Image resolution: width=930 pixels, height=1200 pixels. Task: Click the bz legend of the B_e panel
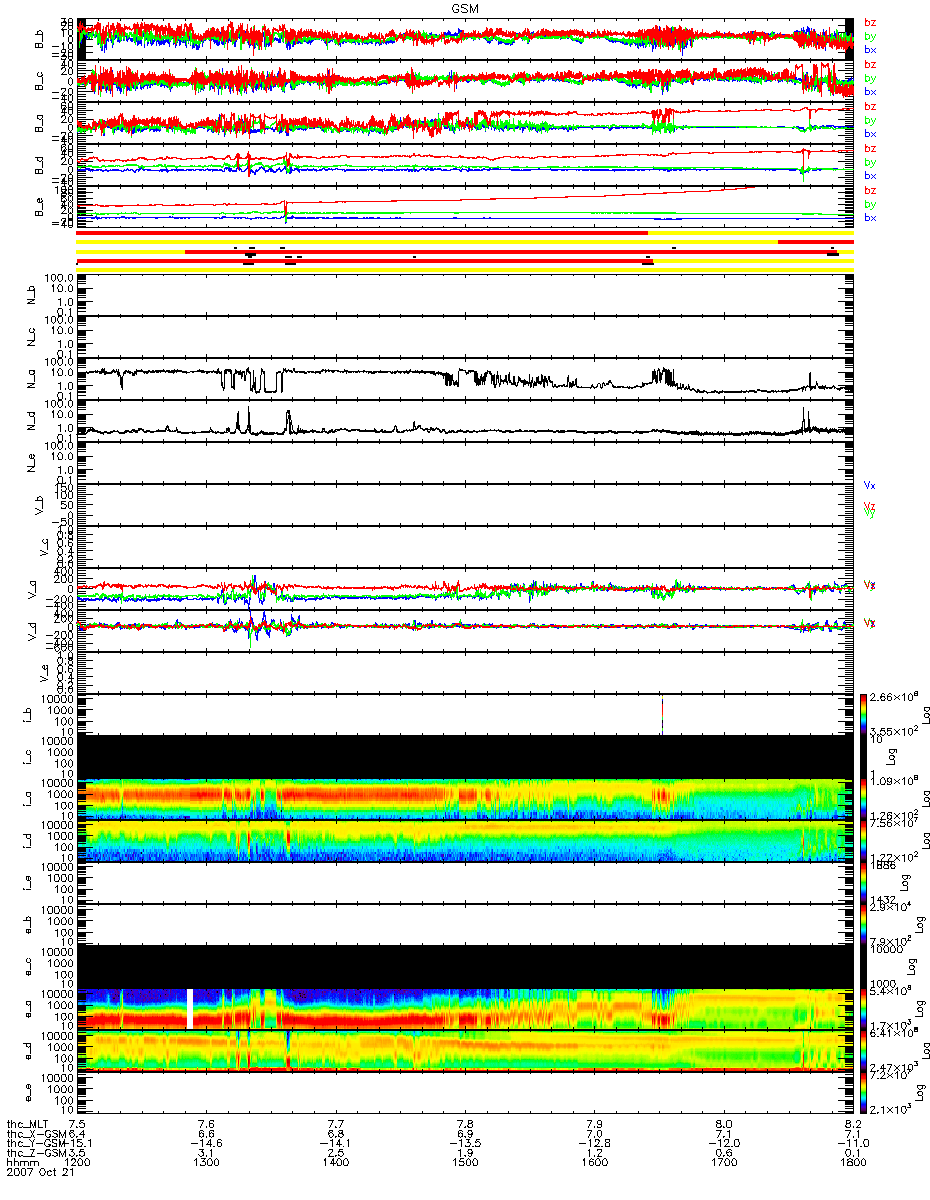pyautogui.click(x=870, y=190)
